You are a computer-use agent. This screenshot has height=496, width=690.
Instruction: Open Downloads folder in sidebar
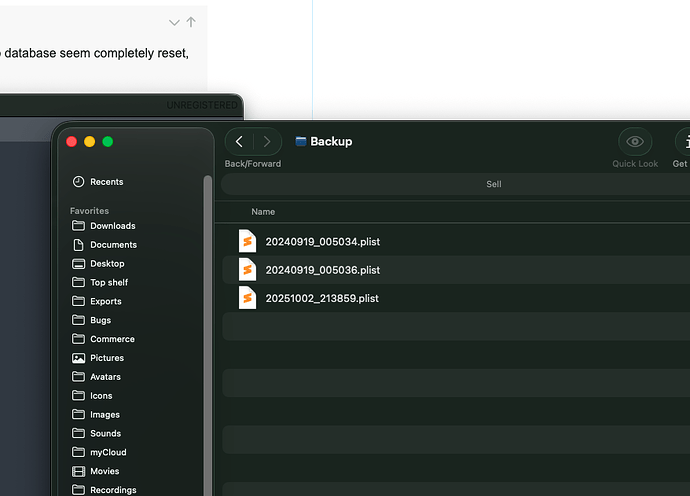104,226
